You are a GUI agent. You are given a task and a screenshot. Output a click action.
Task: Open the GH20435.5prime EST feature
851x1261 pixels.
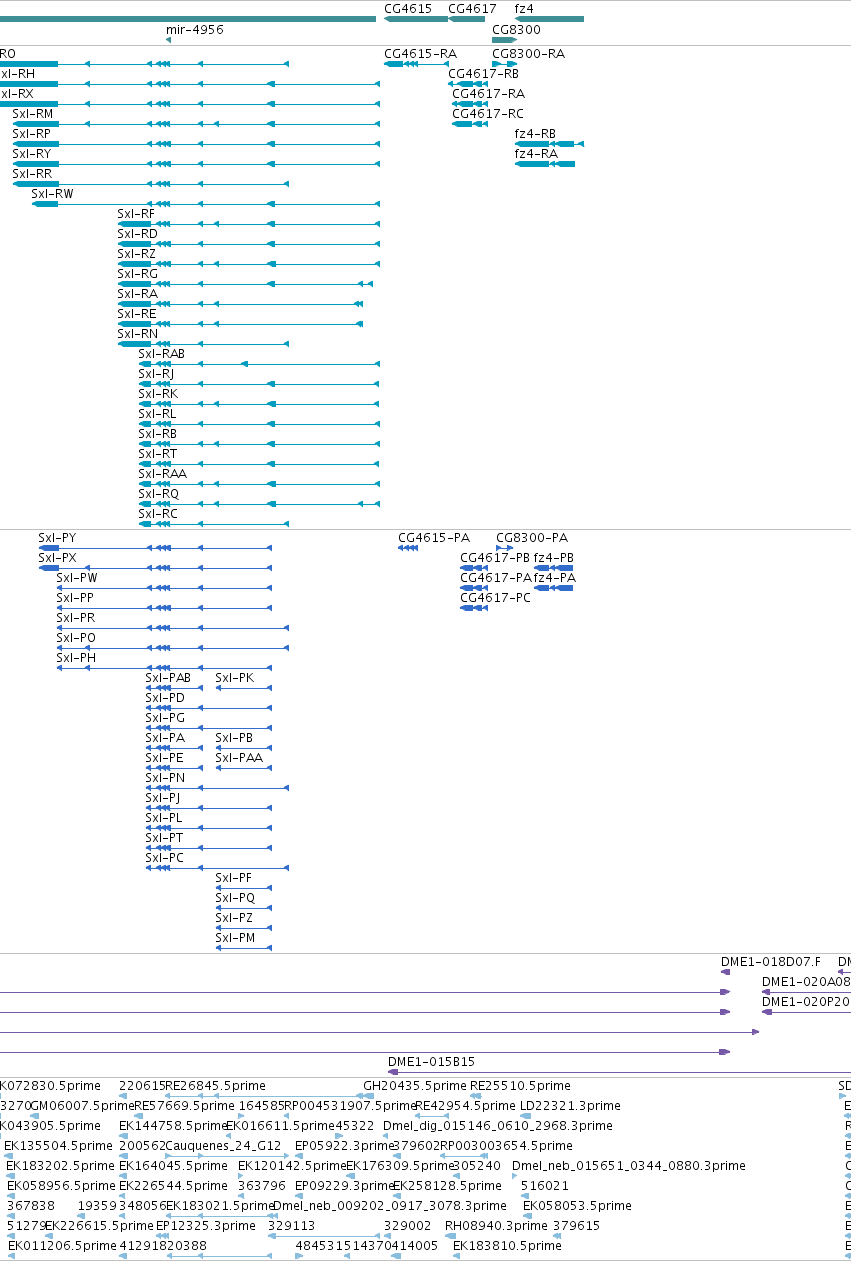coord(415,1086)
